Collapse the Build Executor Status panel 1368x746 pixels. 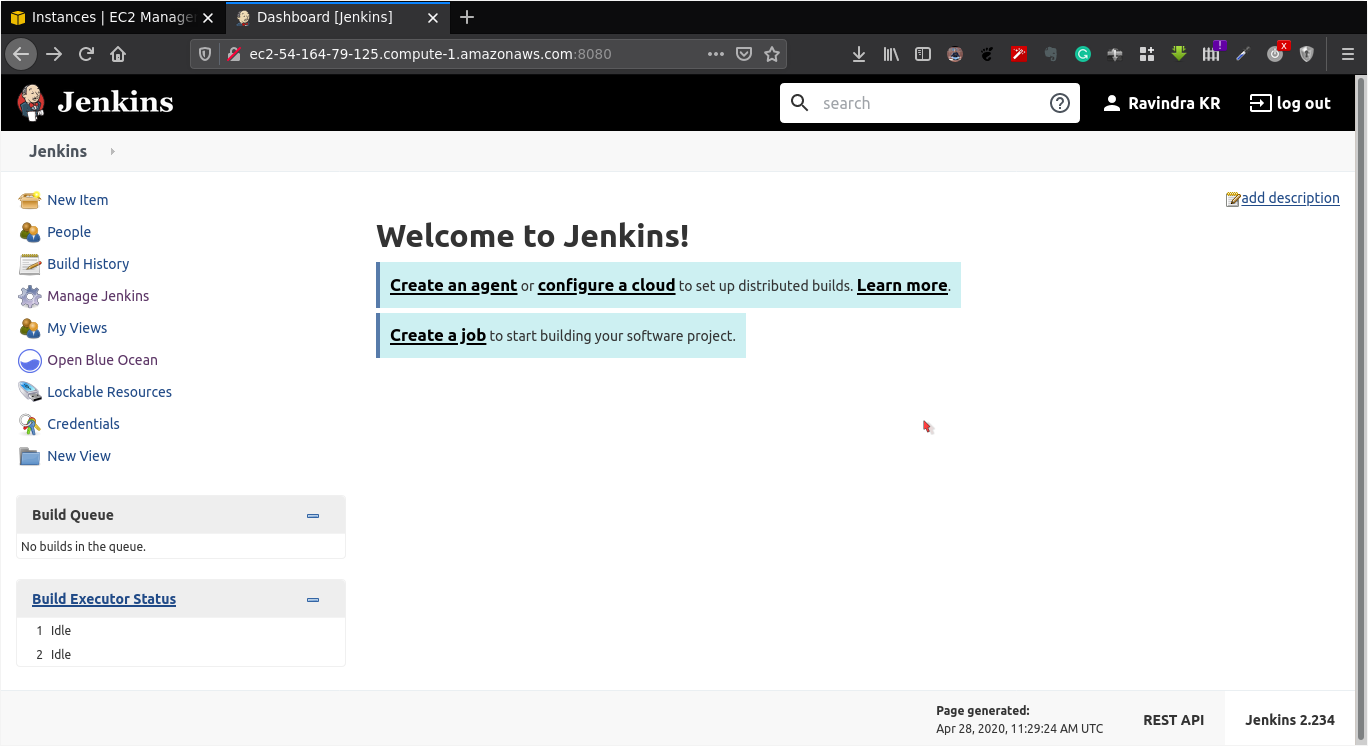(x=313, y=600)
